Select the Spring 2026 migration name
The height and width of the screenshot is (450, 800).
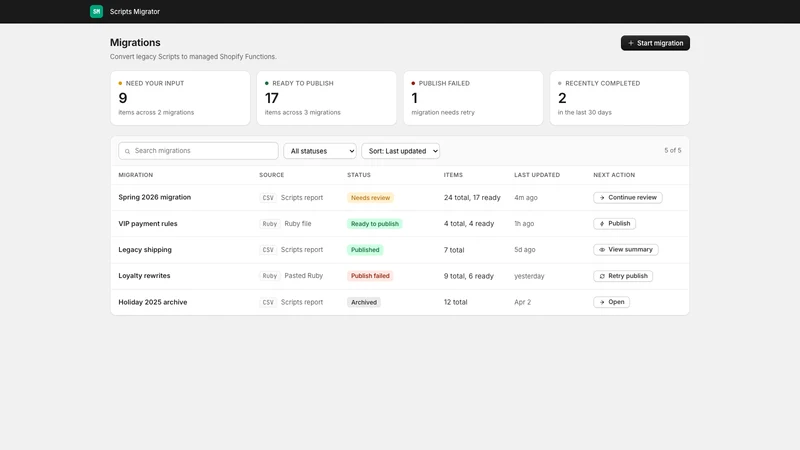point(155,197)
